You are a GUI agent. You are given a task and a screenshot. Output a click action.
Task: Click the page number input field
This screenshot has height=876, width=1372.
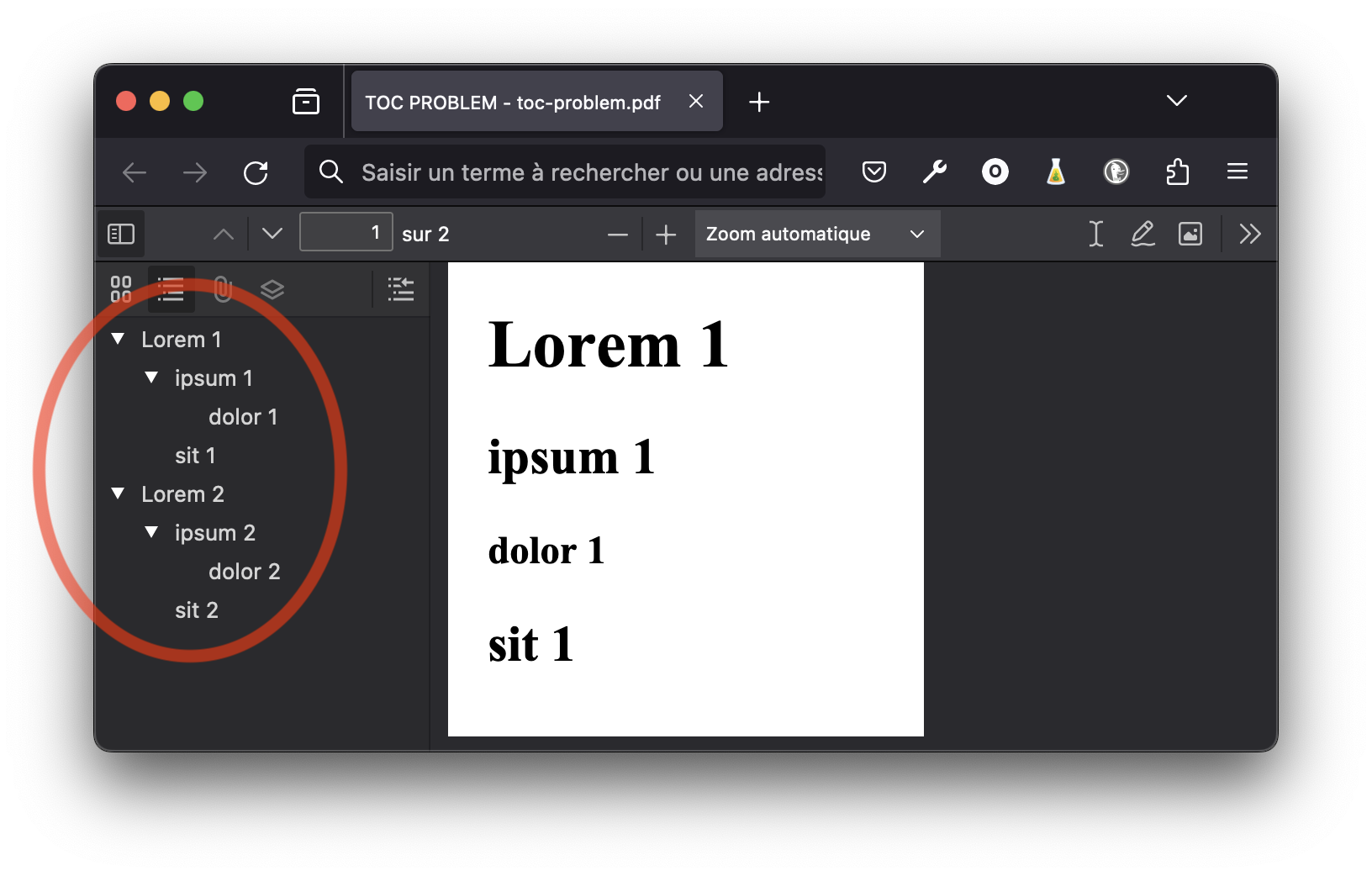pyautogui.click(x=346, y=233)
